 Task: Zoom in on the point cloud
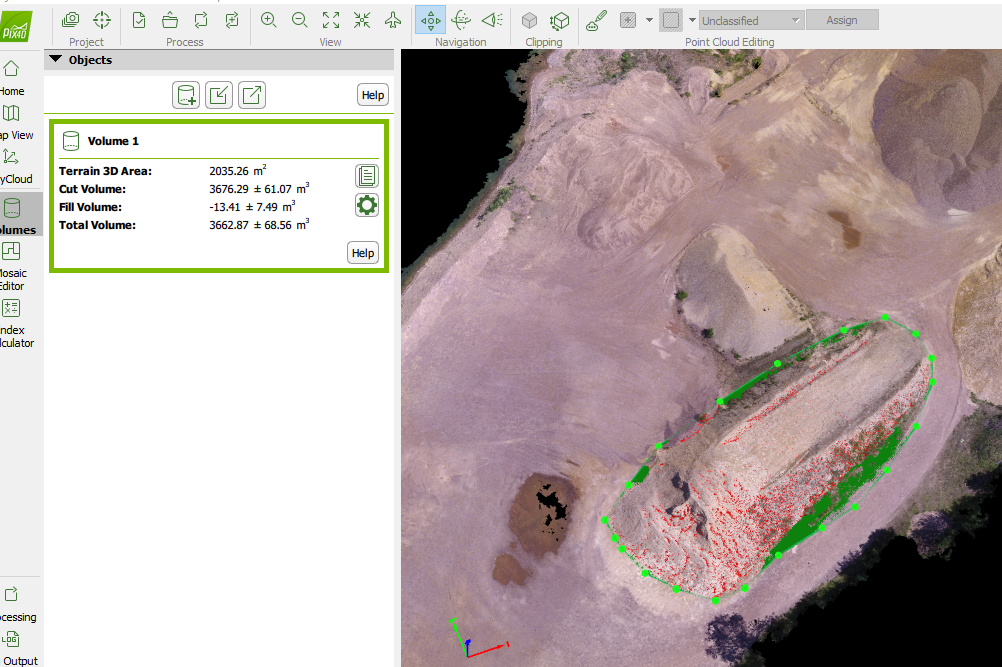tap(269, 20)
